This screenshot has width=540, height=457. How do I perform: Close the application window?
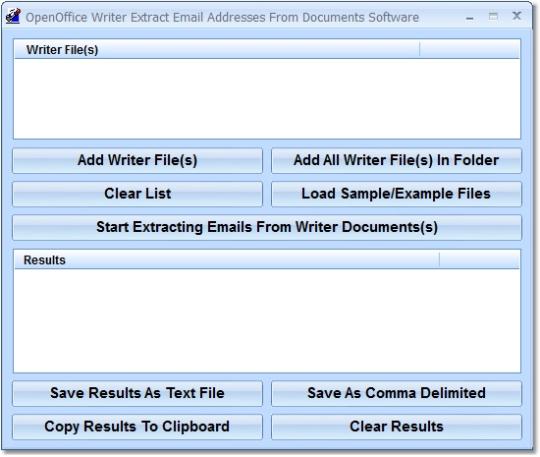(517, 15)
